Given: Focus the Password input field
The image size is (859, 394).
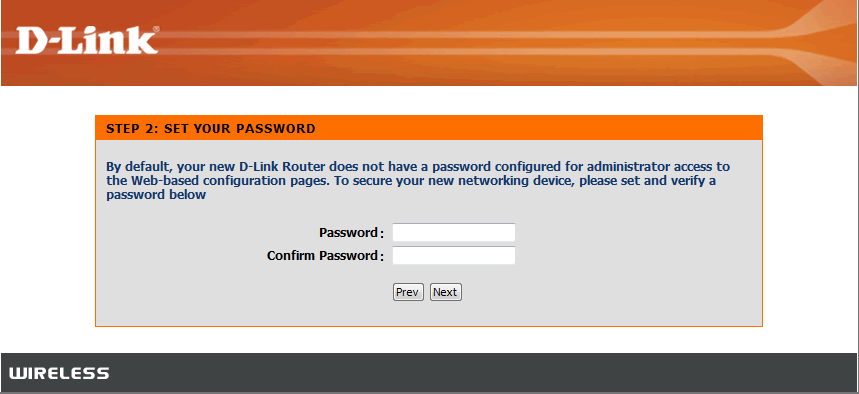Looking at the screenshot, I should 454,232.
